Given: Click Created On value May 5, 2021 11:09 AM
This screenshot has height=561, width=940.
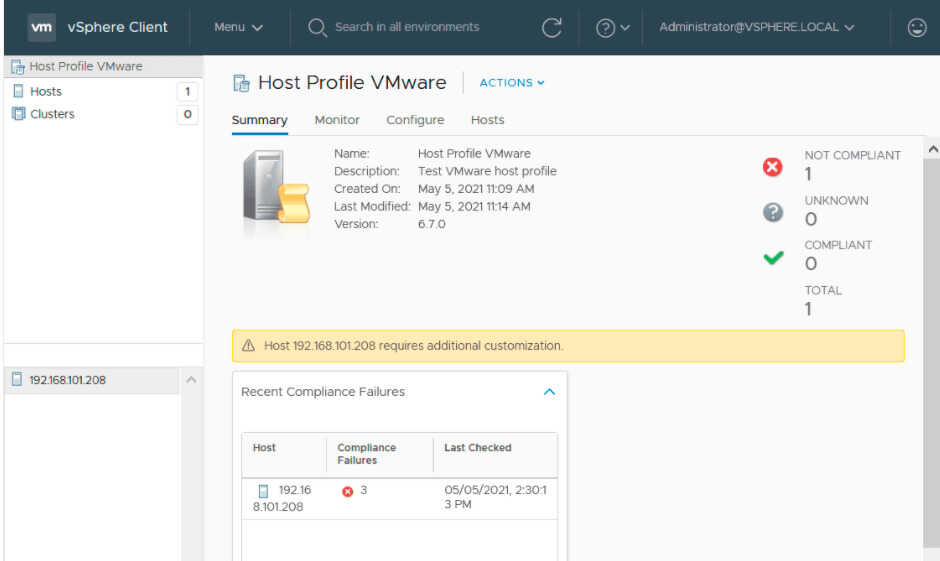Looking at the screenshot, I should pos(476,189).
